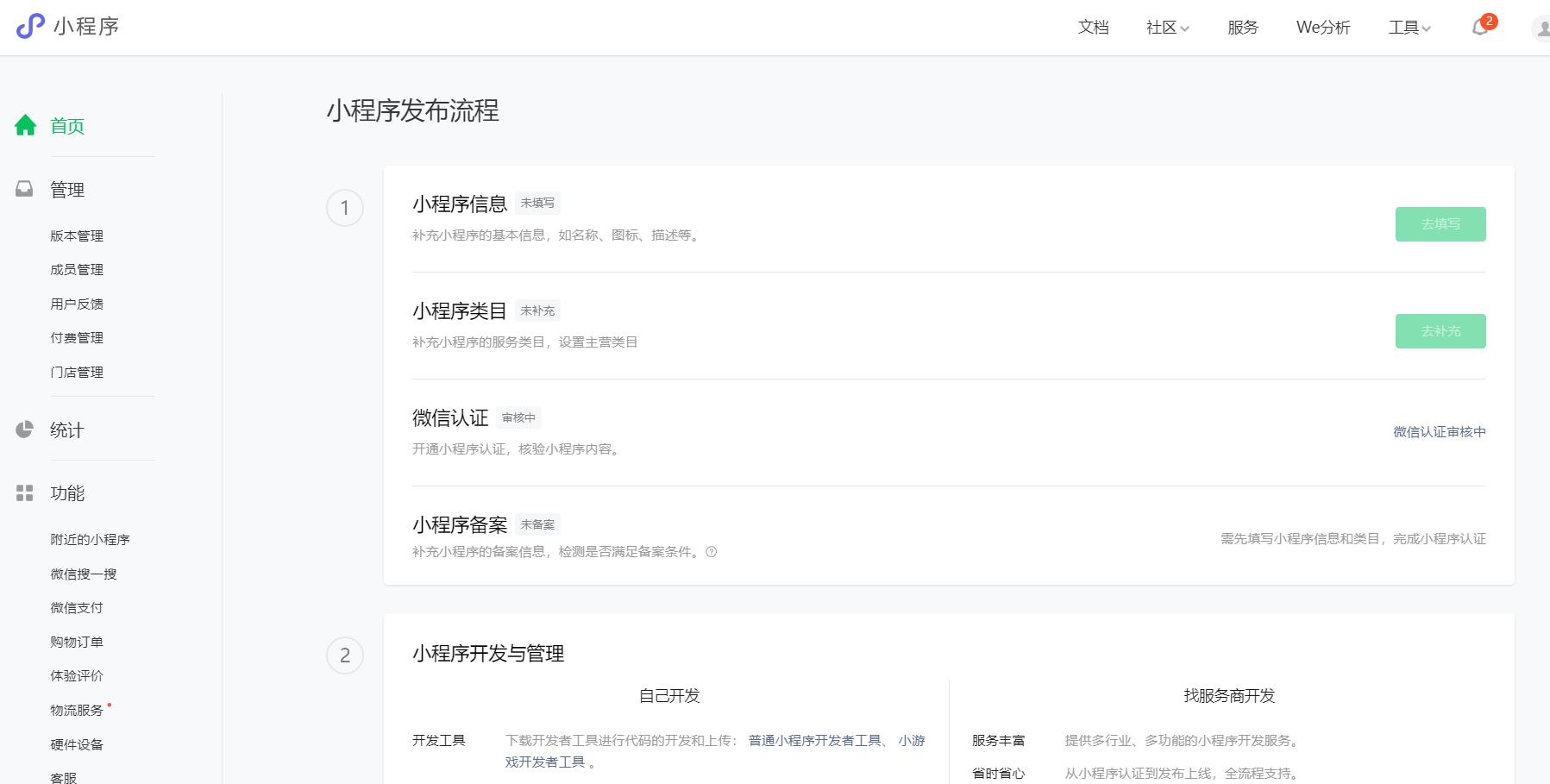
Task: Open the 文档 menu item
Action: click(1092, 27)
